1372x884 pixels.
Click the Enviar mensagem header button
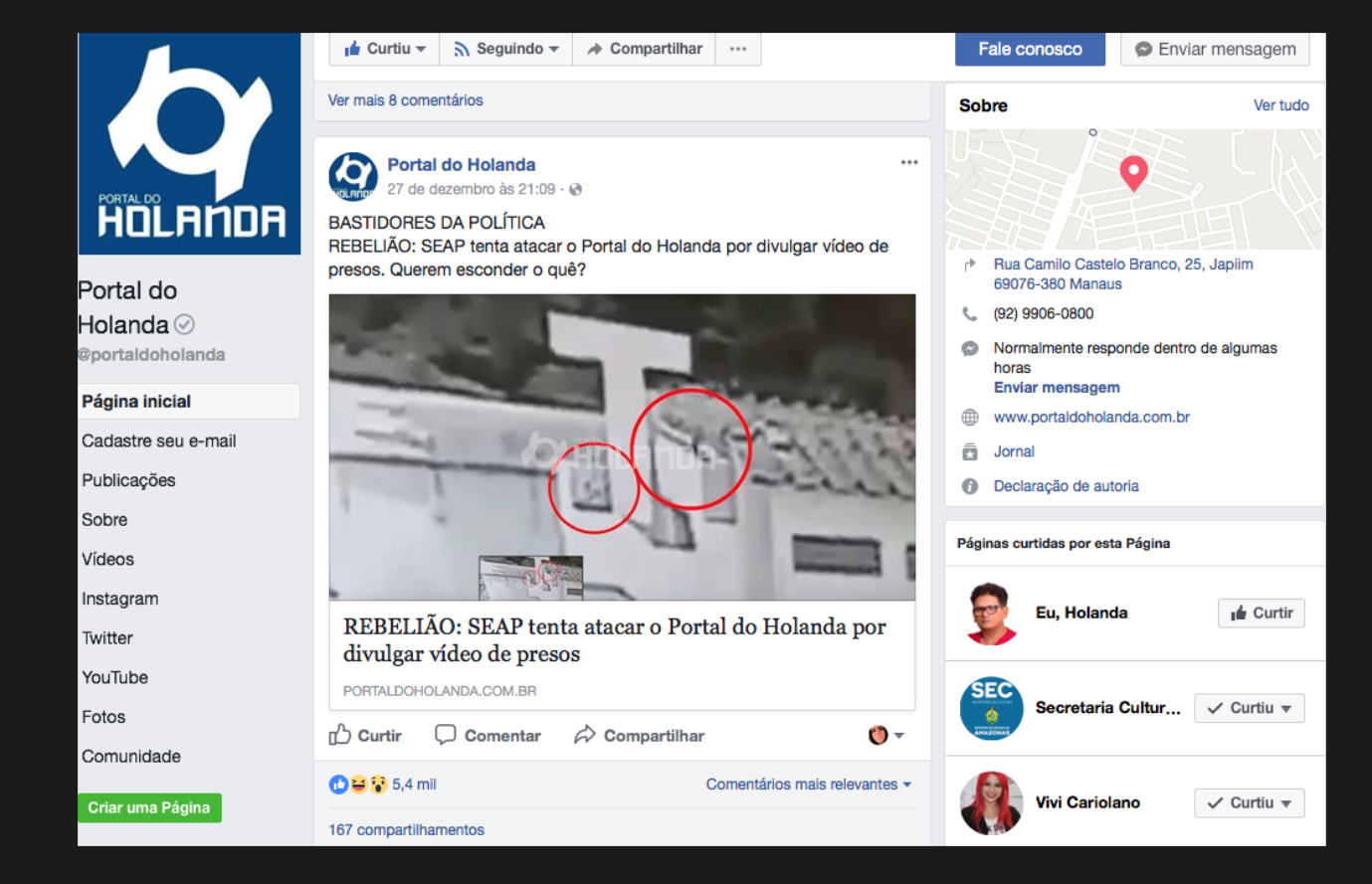1215,49
